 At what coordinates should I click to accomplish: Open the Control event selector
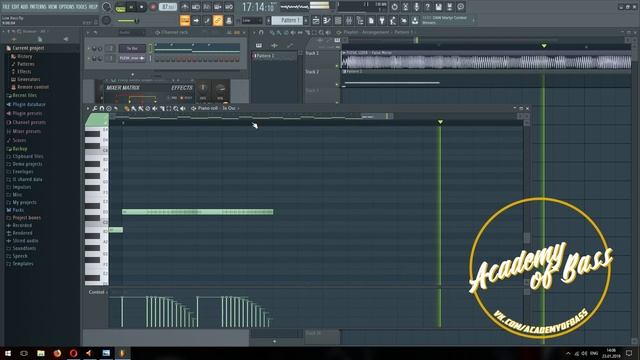[98, 292]
